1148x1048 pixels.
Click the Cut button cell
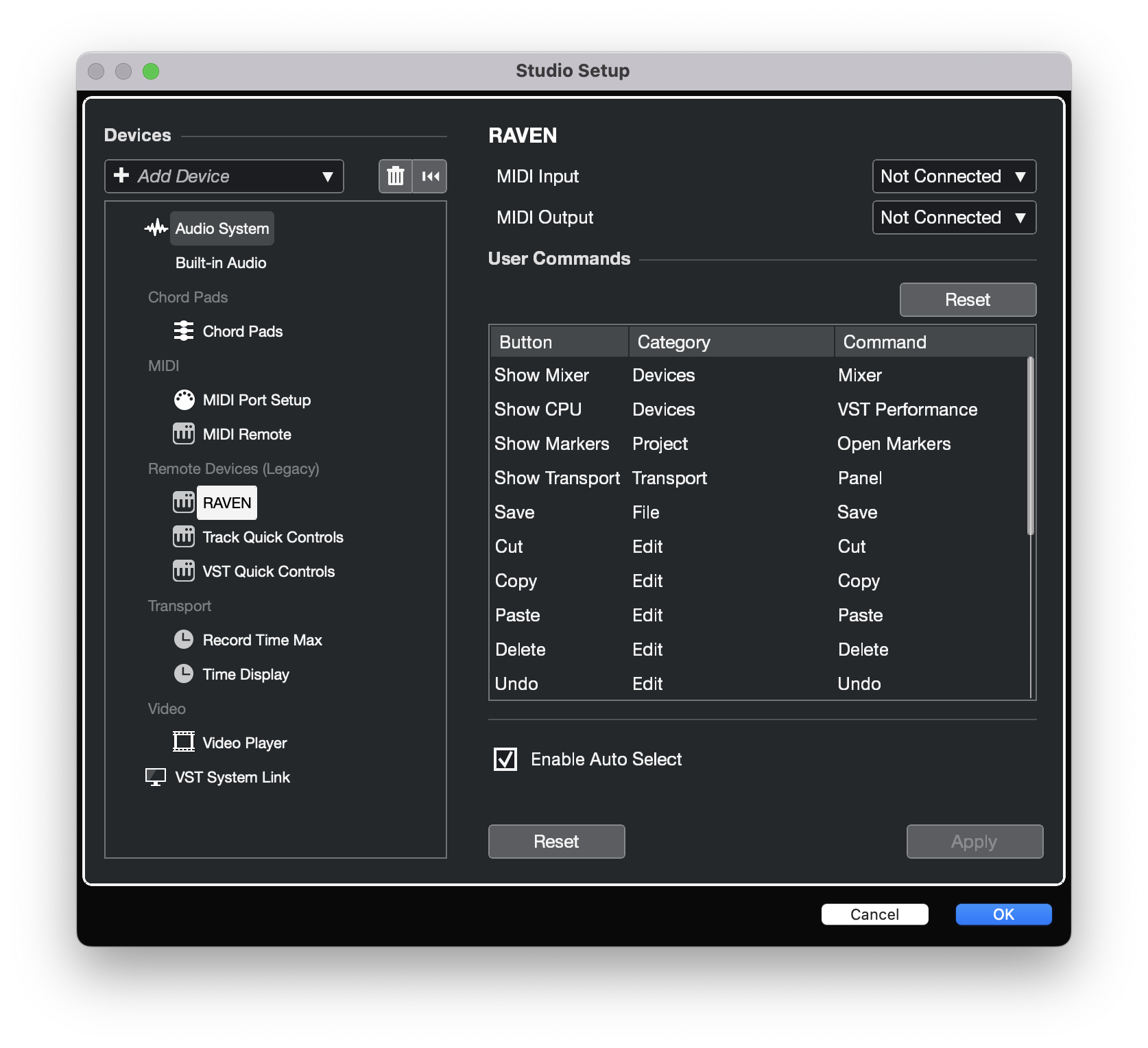pyautogui.click(x=510, y=547)
